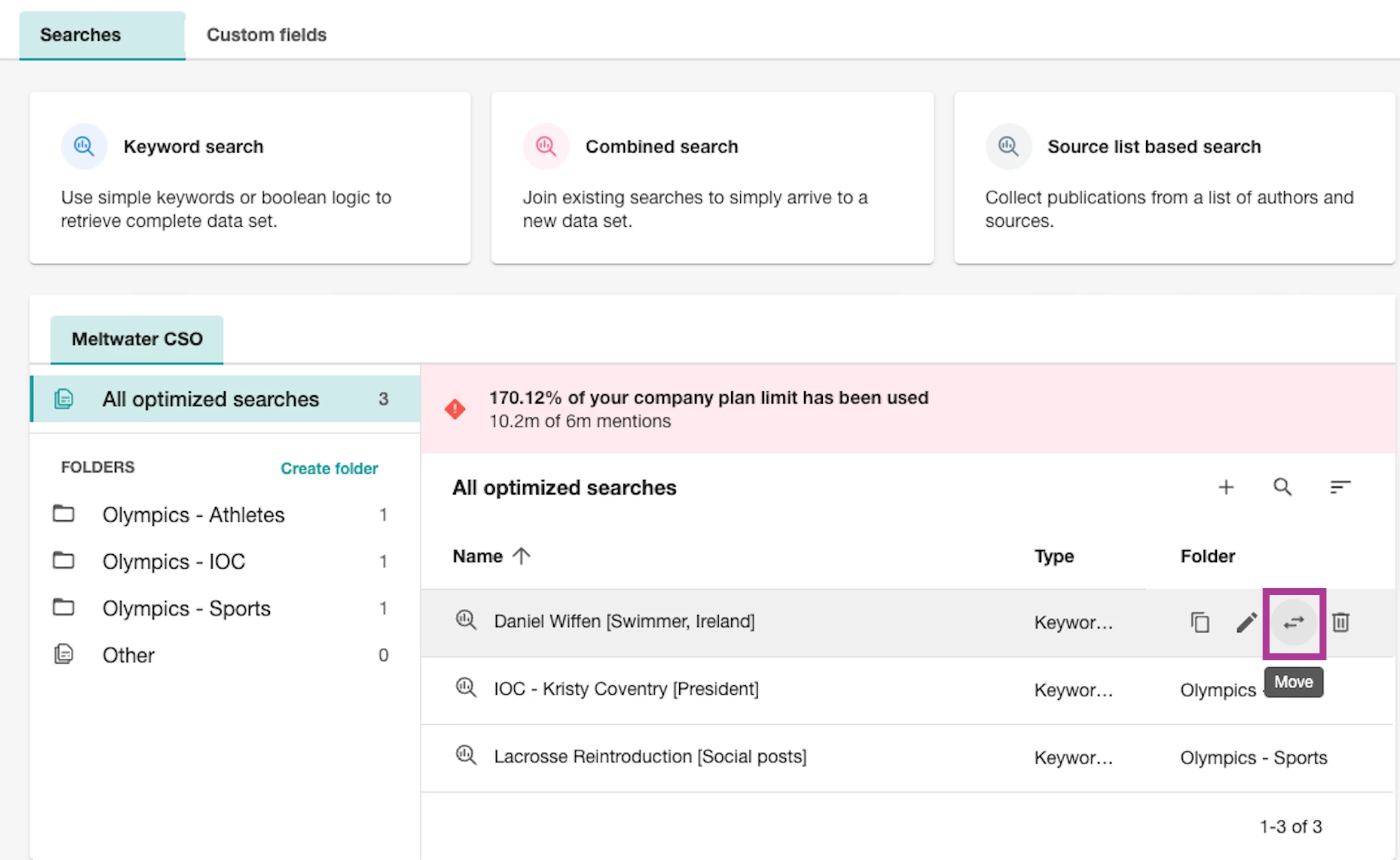
Task: Click the red warning diamond icon
Action: pyautogui.click(x=455, y=409)
